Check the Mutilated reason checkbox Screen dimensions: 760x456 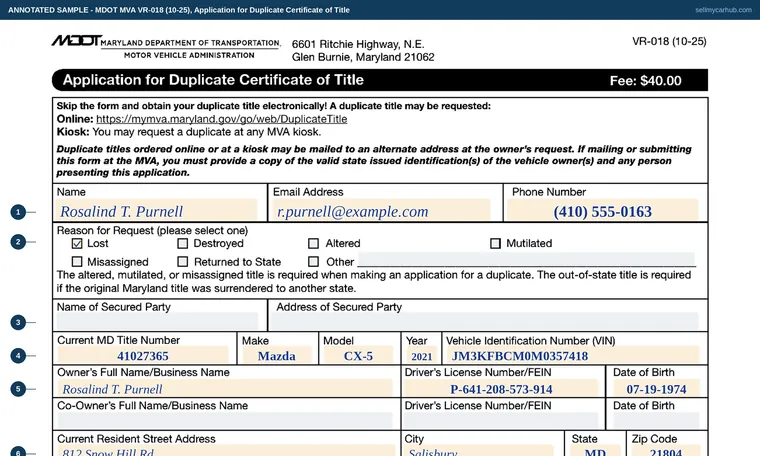coord(495,243)
